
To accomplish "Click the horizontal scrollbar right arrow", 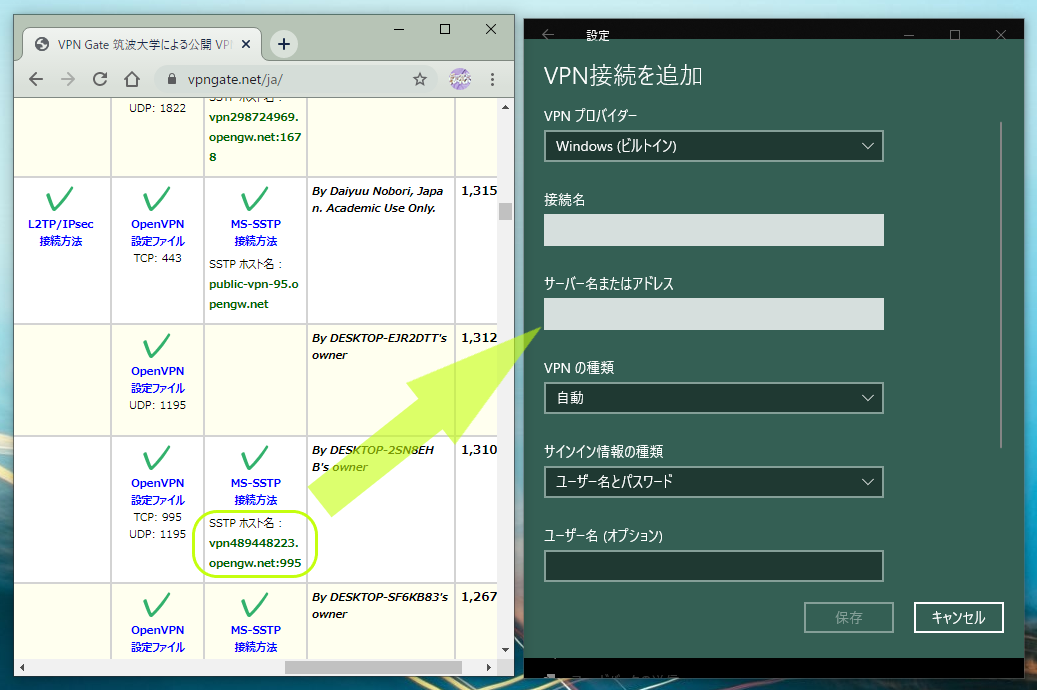I will [x=489, y=668].
